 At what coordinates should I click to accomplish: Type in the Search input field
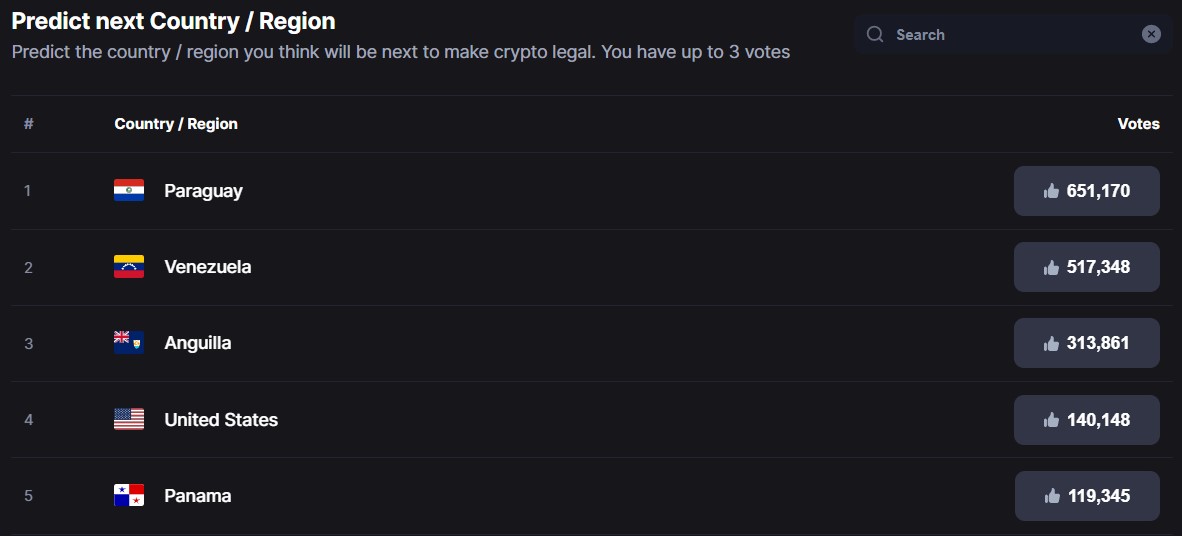(x=1010, y=35)
